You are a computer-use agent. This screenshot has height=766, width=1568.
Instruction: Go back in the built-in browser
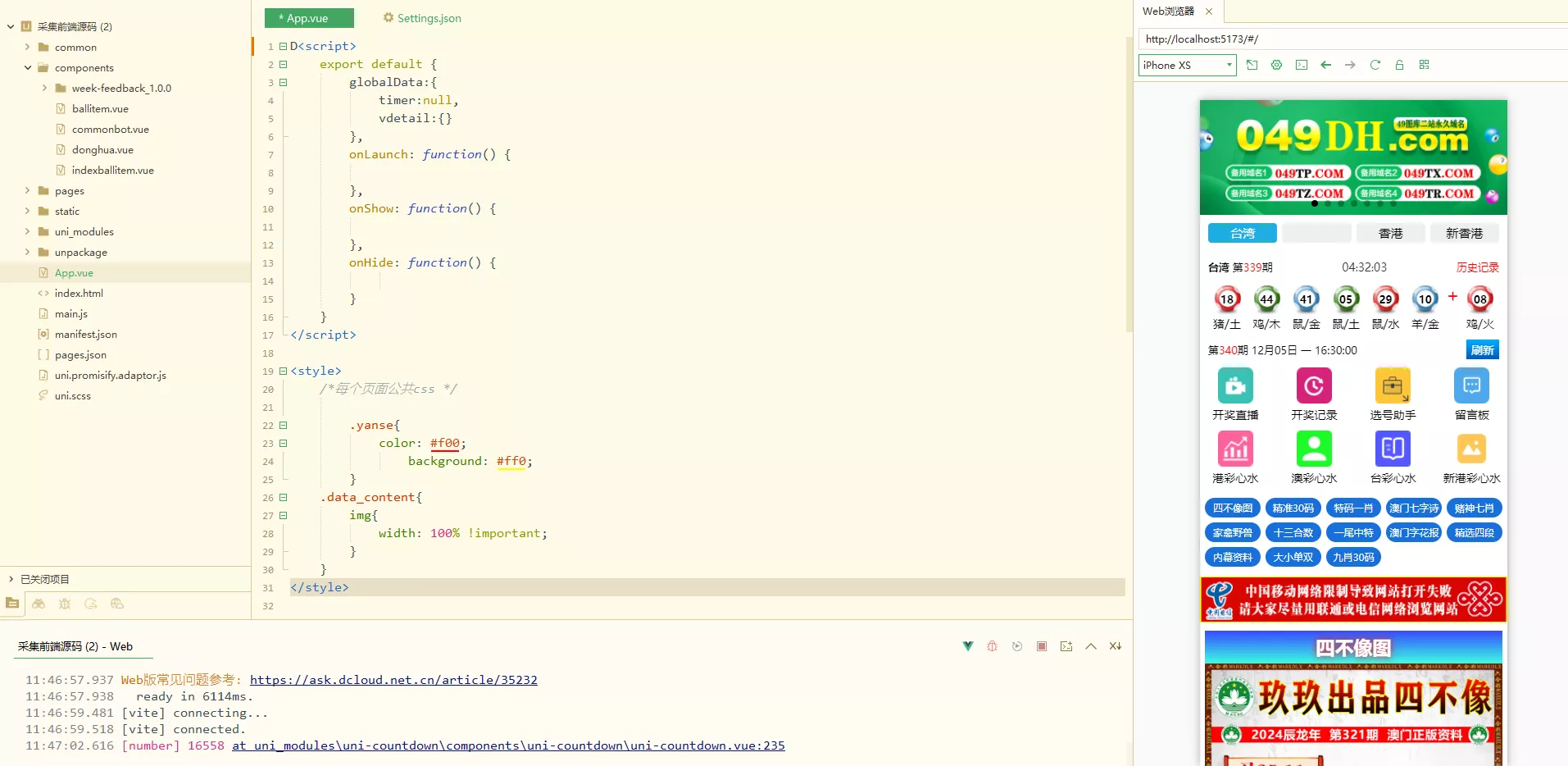(1325, 65)
